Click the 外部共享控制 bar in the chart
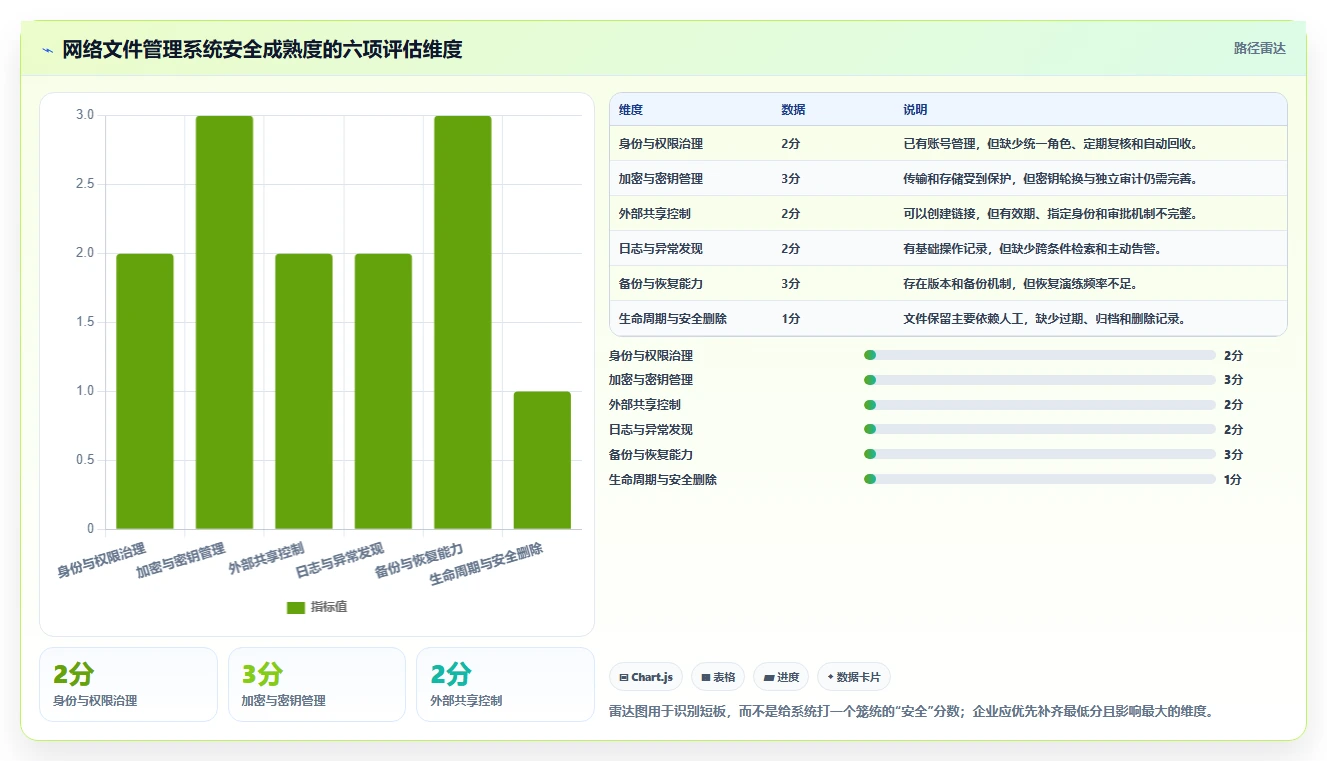 [304, 391]
